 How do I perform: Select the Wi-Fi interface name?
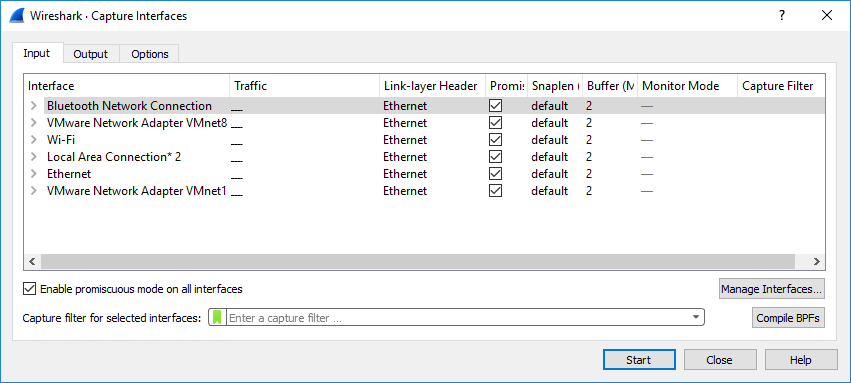coord(61,140)
